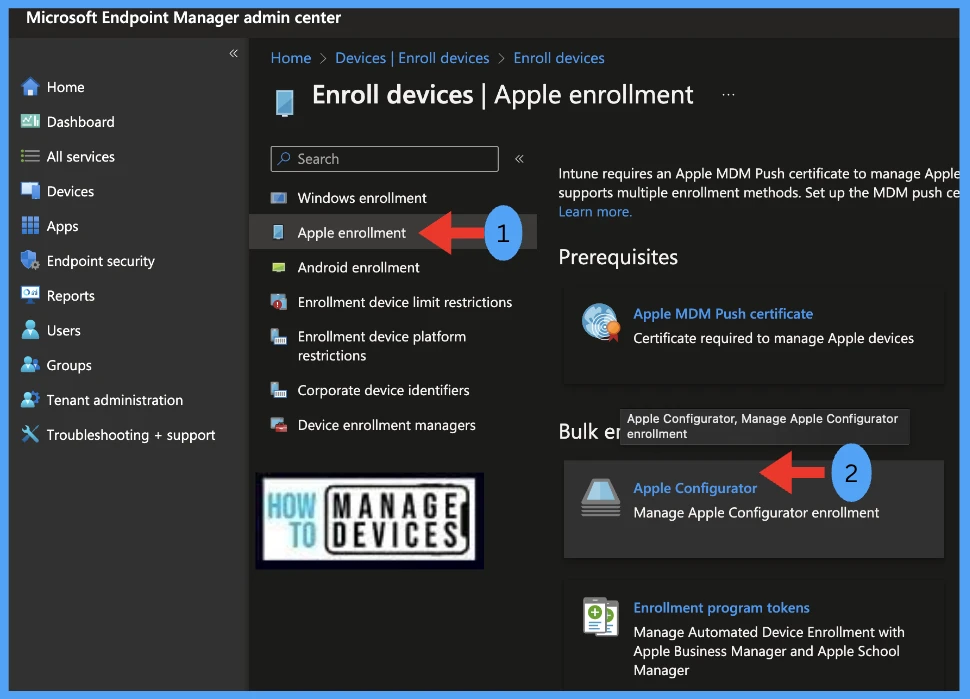Open Troubleshooting + support
This screenshot has width=970, height=699.
tap(131, 435)
